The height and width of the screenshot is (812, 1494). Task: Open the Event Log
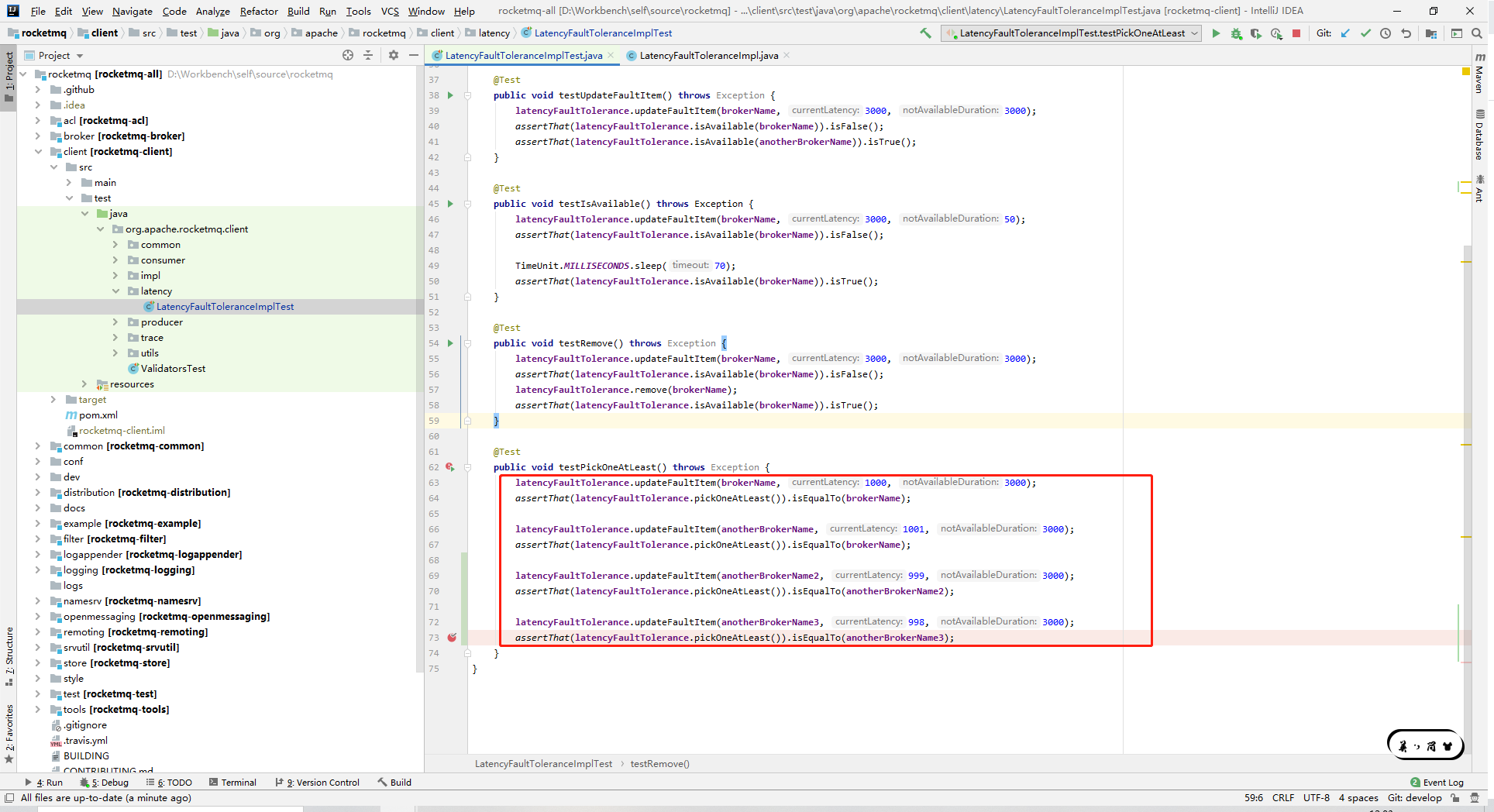pyautogui.click(x=1437, y=782)
